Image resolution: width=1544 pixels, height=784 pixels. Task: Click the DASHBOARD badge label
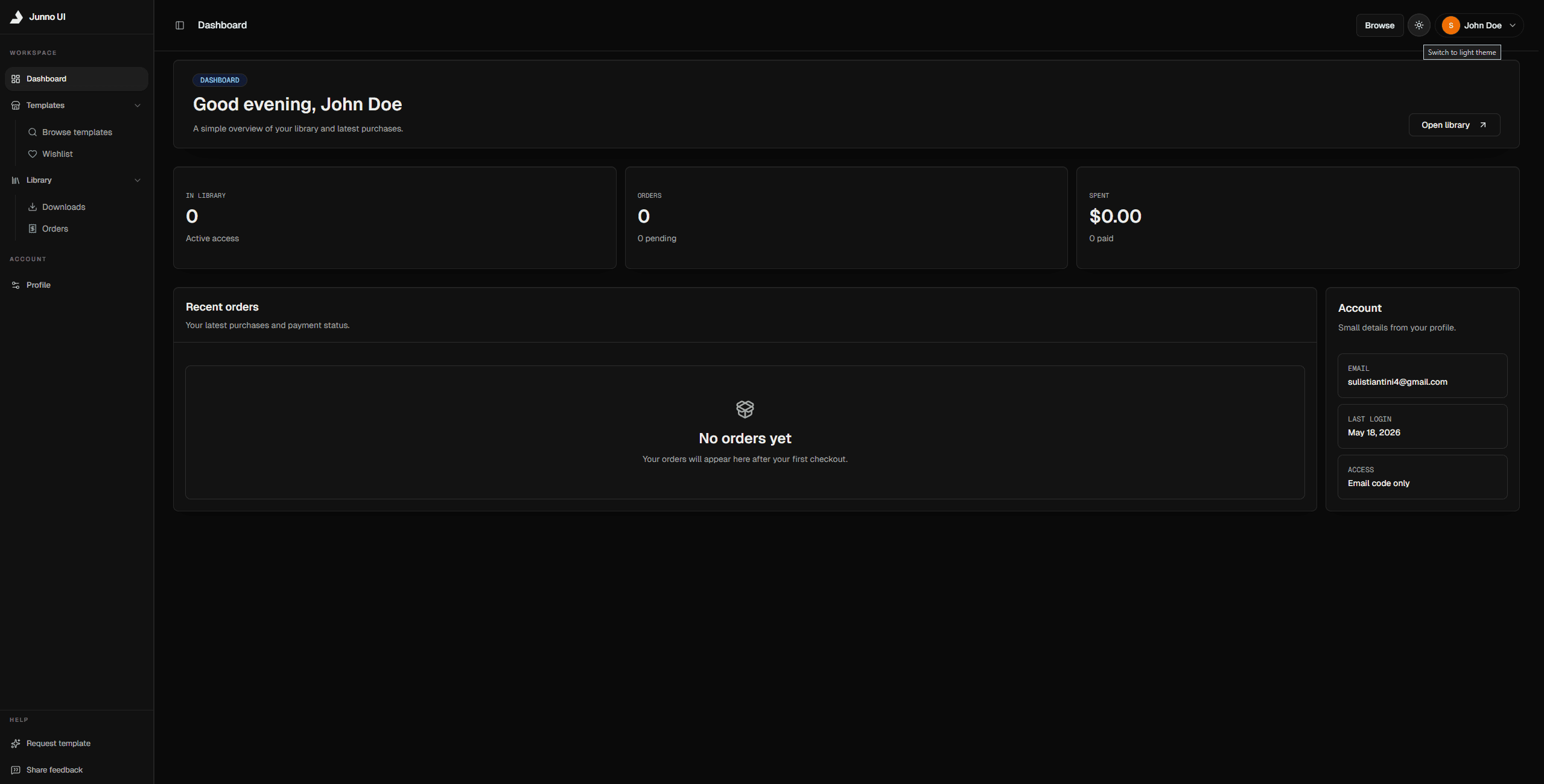click(x=220, y=80)
